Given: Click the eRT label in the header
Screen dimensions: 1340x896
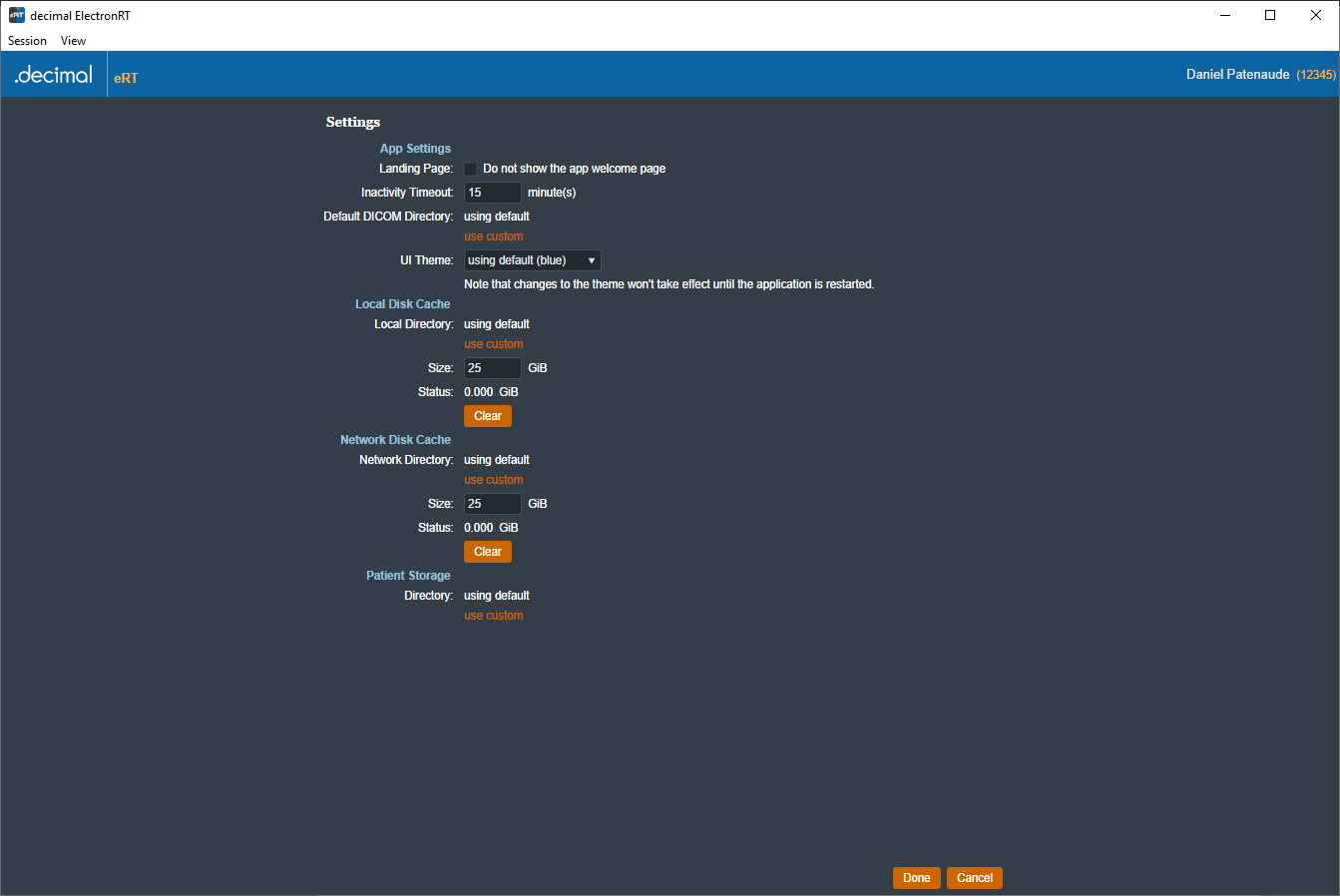Looking at the screenshot, I should (x=126, y=78).
